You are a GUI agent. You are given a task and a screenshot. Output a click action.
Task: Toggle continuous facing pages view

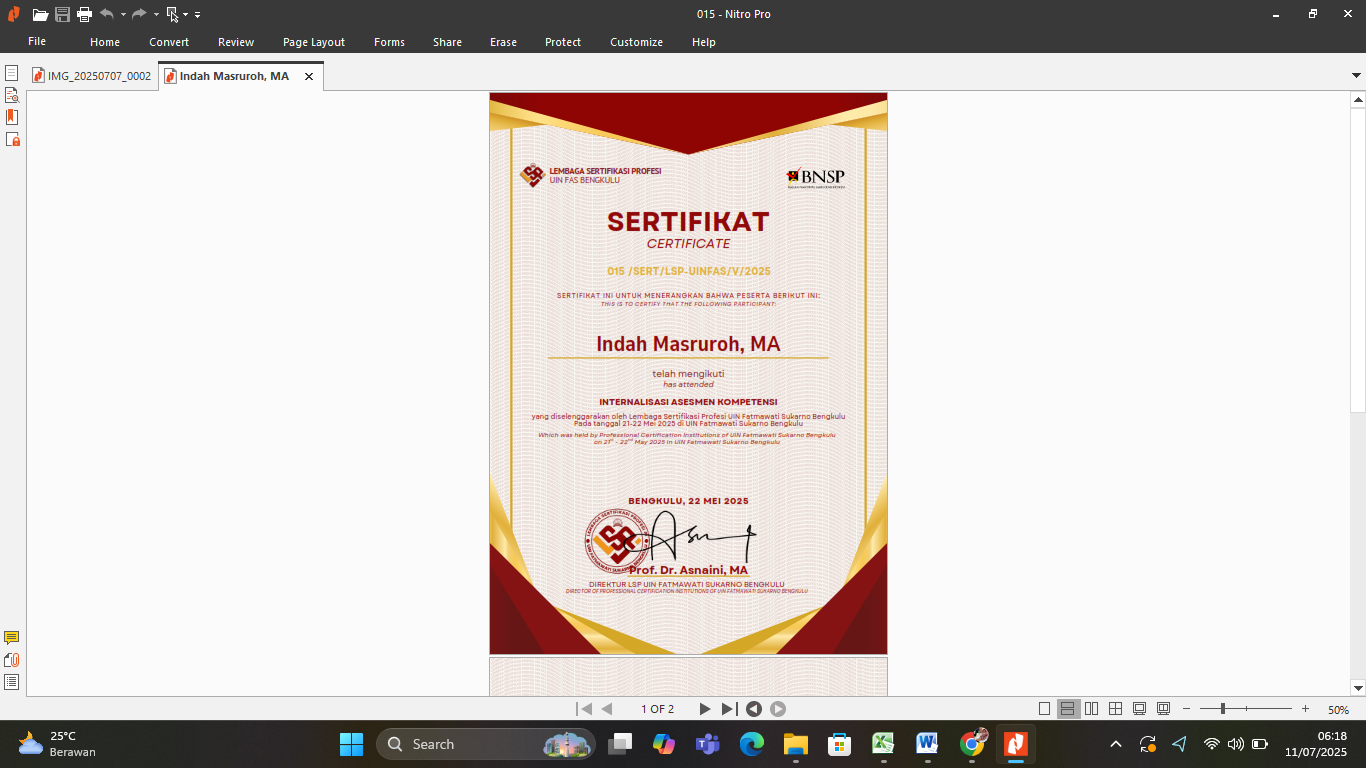1115,709
